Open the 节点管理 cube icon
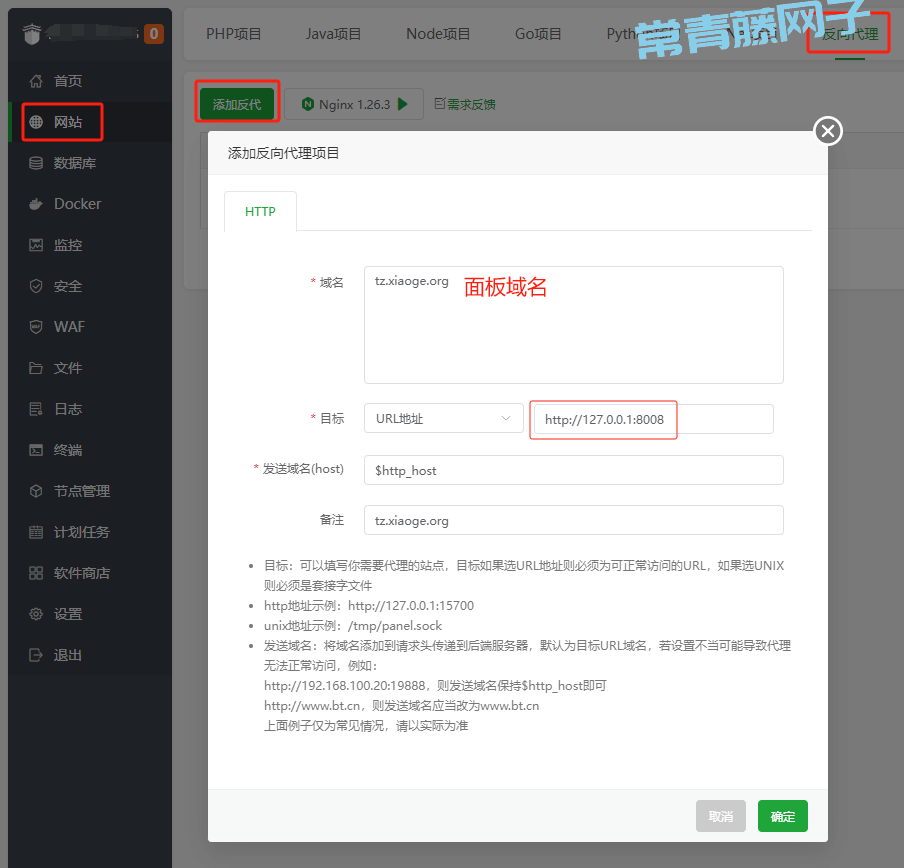Screen dimensions: 904x868 [x=36, y=491]
